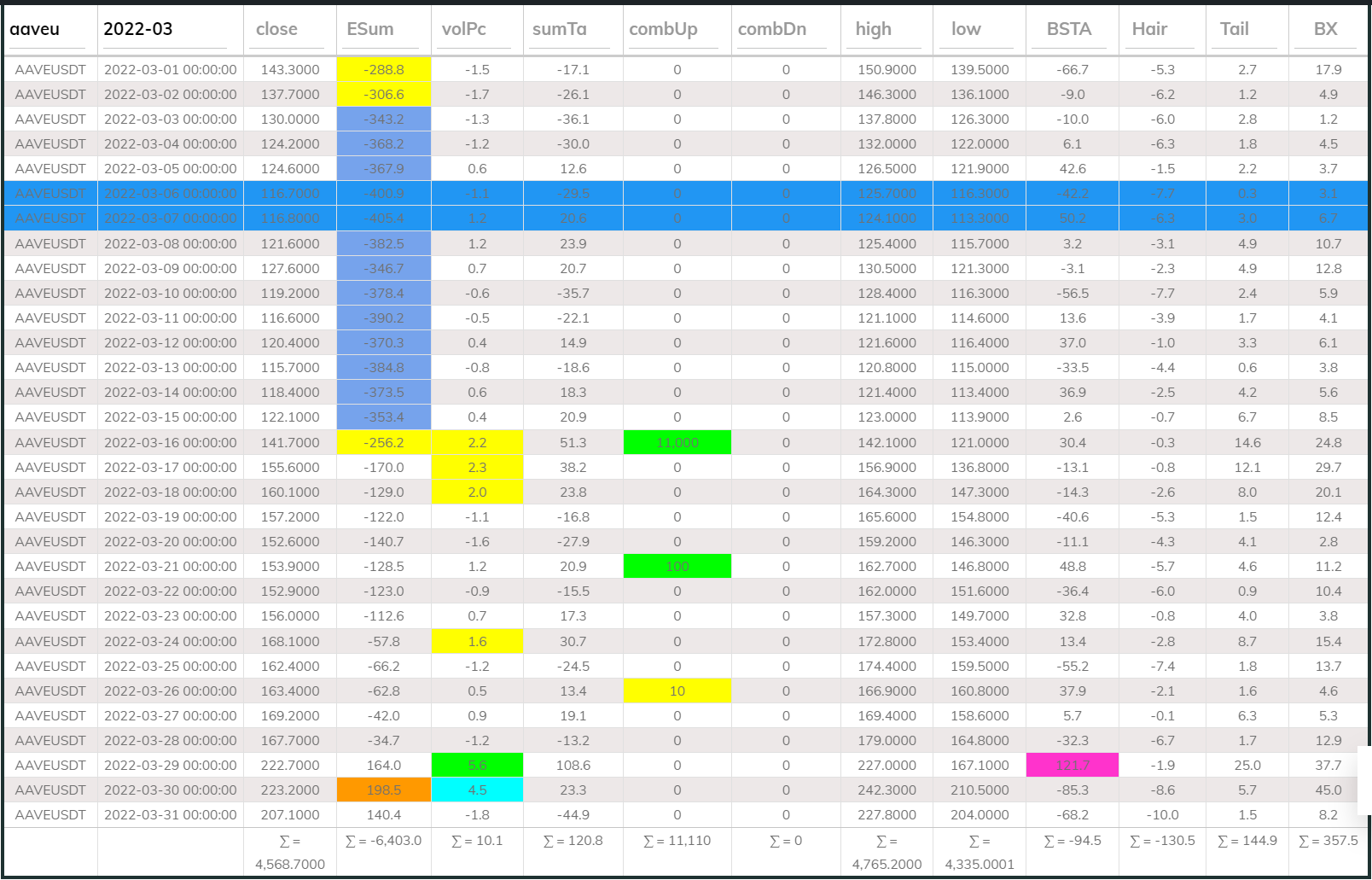Select the close price cell 223.2000

pyautogui.click(x=290, y=790)
